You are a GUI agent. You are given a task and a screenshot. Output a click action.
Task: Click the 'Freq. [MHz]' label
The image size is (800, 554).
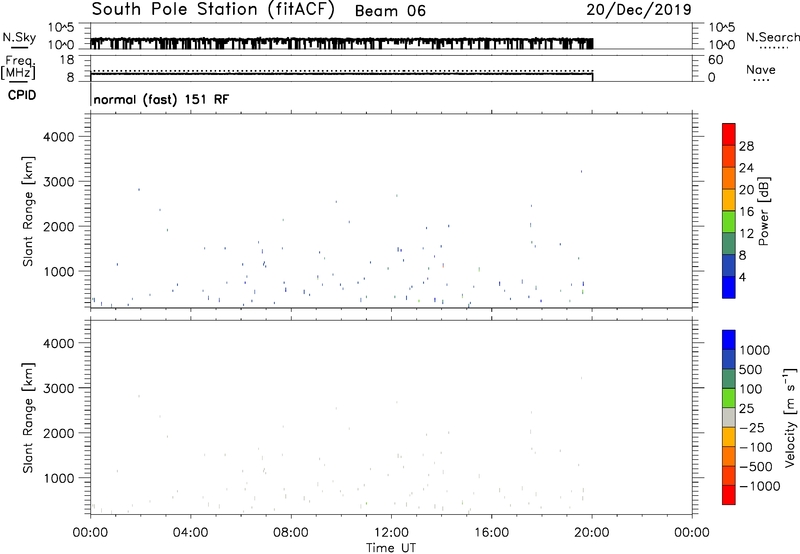point(18,68)
